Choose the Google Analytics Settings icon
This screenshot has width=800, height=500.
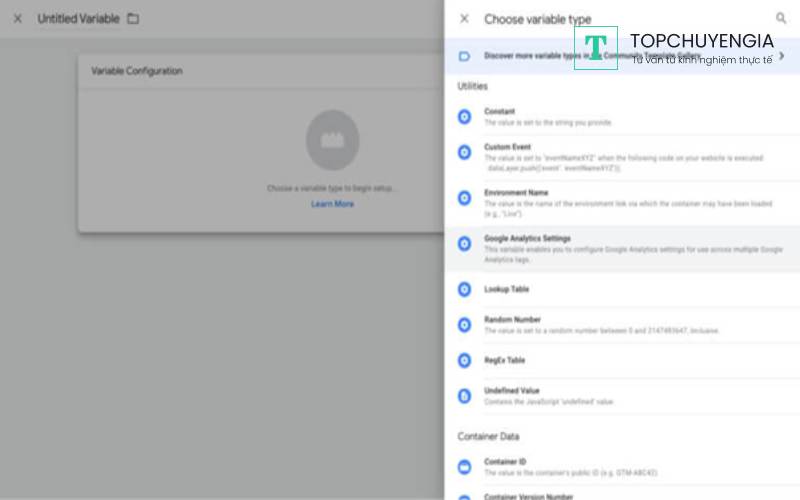point(464,243)
